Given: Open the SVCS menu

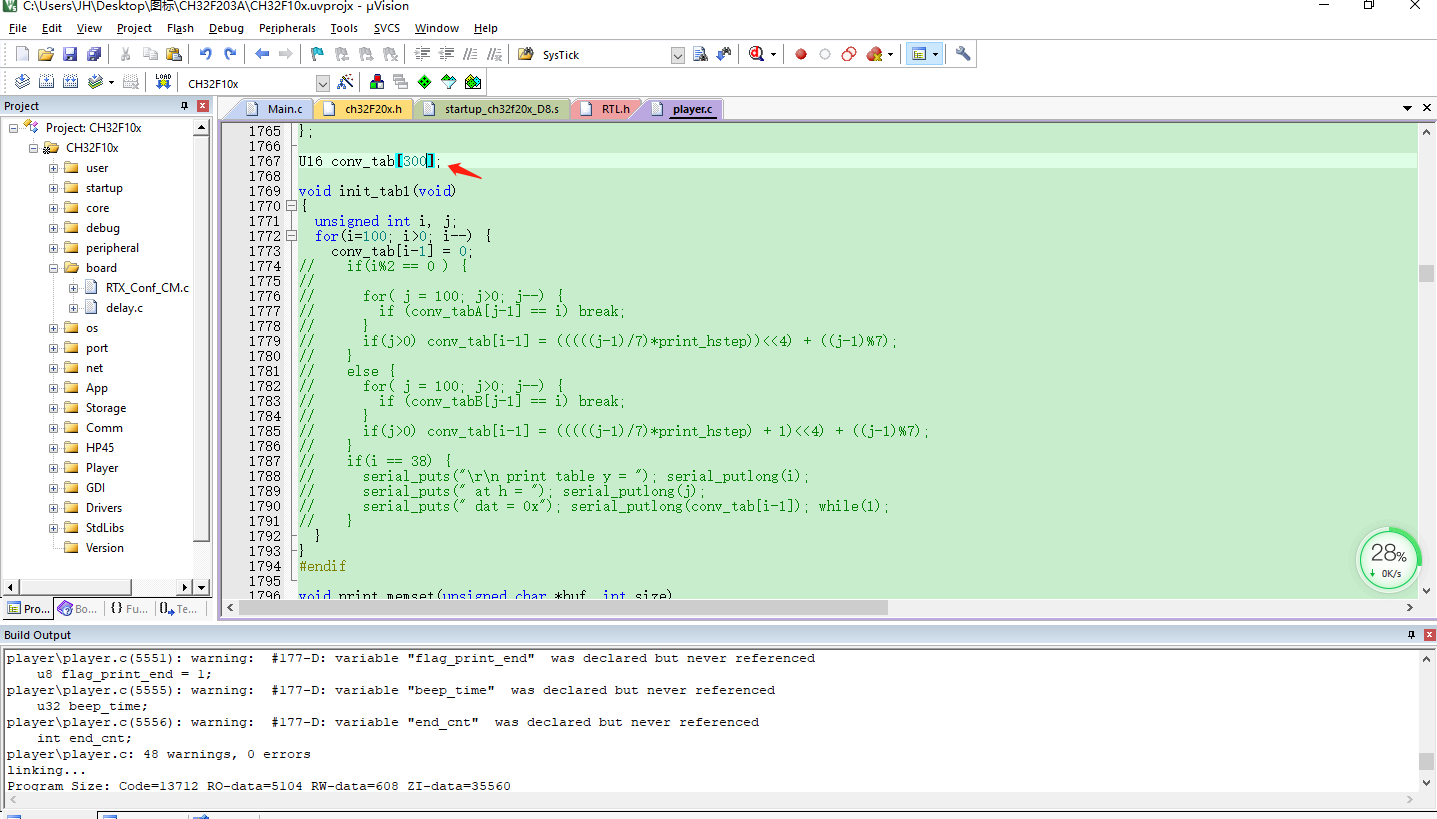Looking at the screenshot, I should pos(386,28).
